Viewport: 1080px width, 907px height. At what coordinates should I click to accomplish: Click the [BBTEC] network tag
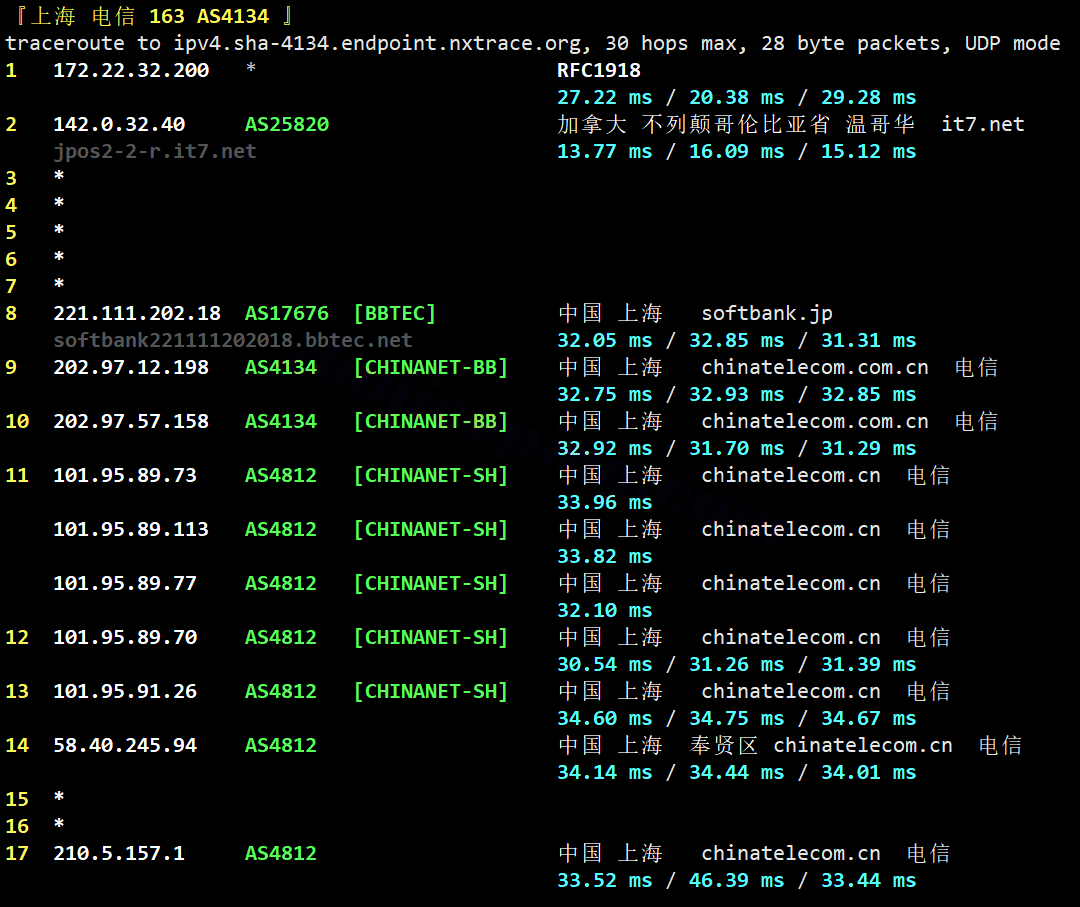point(395,313)
